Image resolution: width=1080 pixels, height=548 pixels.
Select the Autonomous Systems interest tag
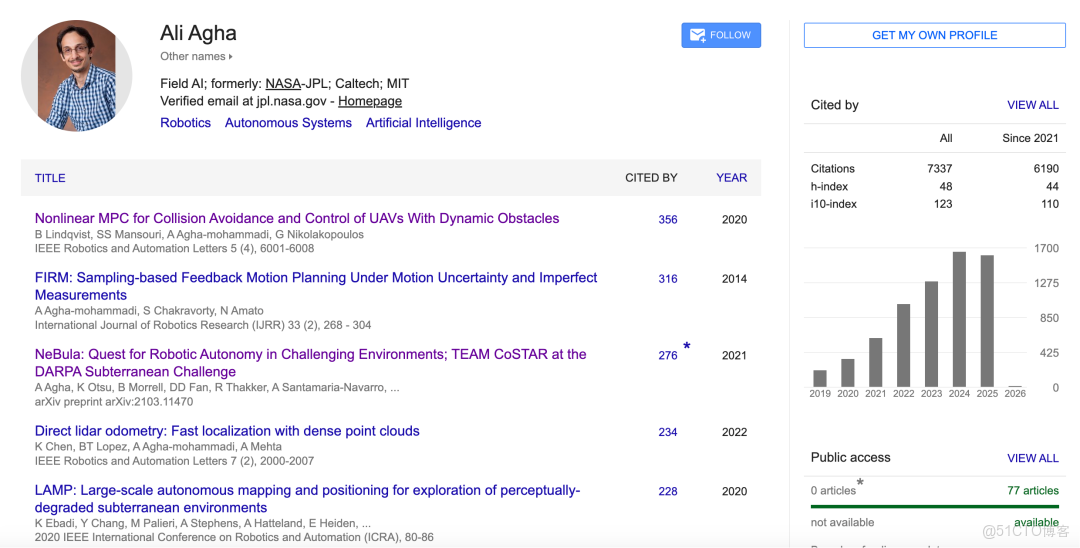[288, 123]
